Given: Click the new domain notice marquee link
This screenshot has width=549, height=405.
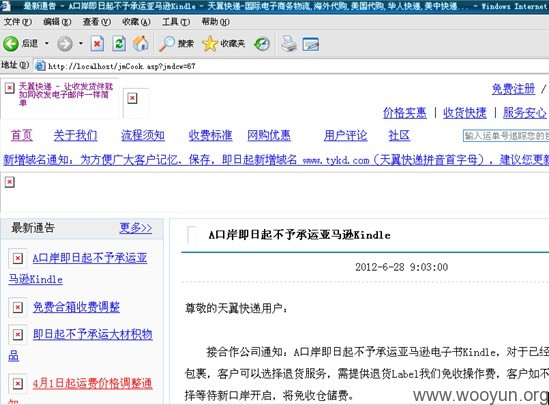Looking at the screenshot, I should (276, 160).
